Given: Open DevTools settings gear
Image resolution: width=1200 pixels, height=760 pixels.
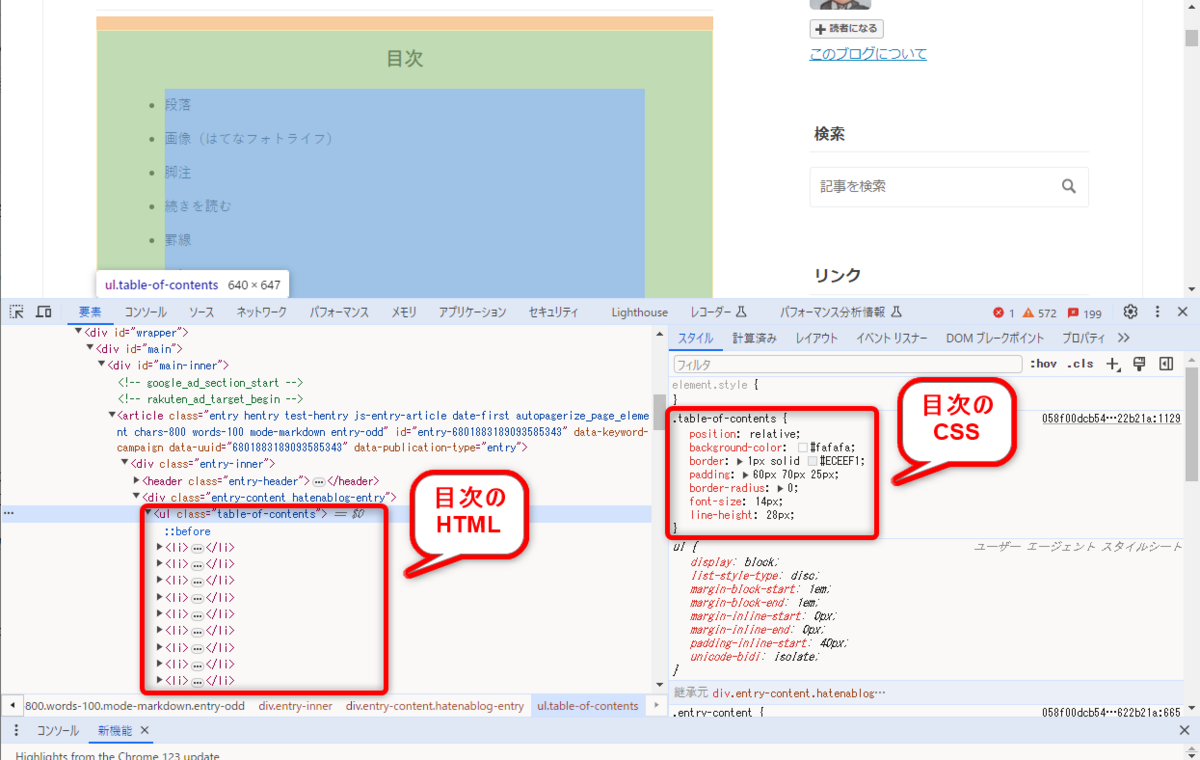Looking at the screenshot, I should [x=1131, y=312].
